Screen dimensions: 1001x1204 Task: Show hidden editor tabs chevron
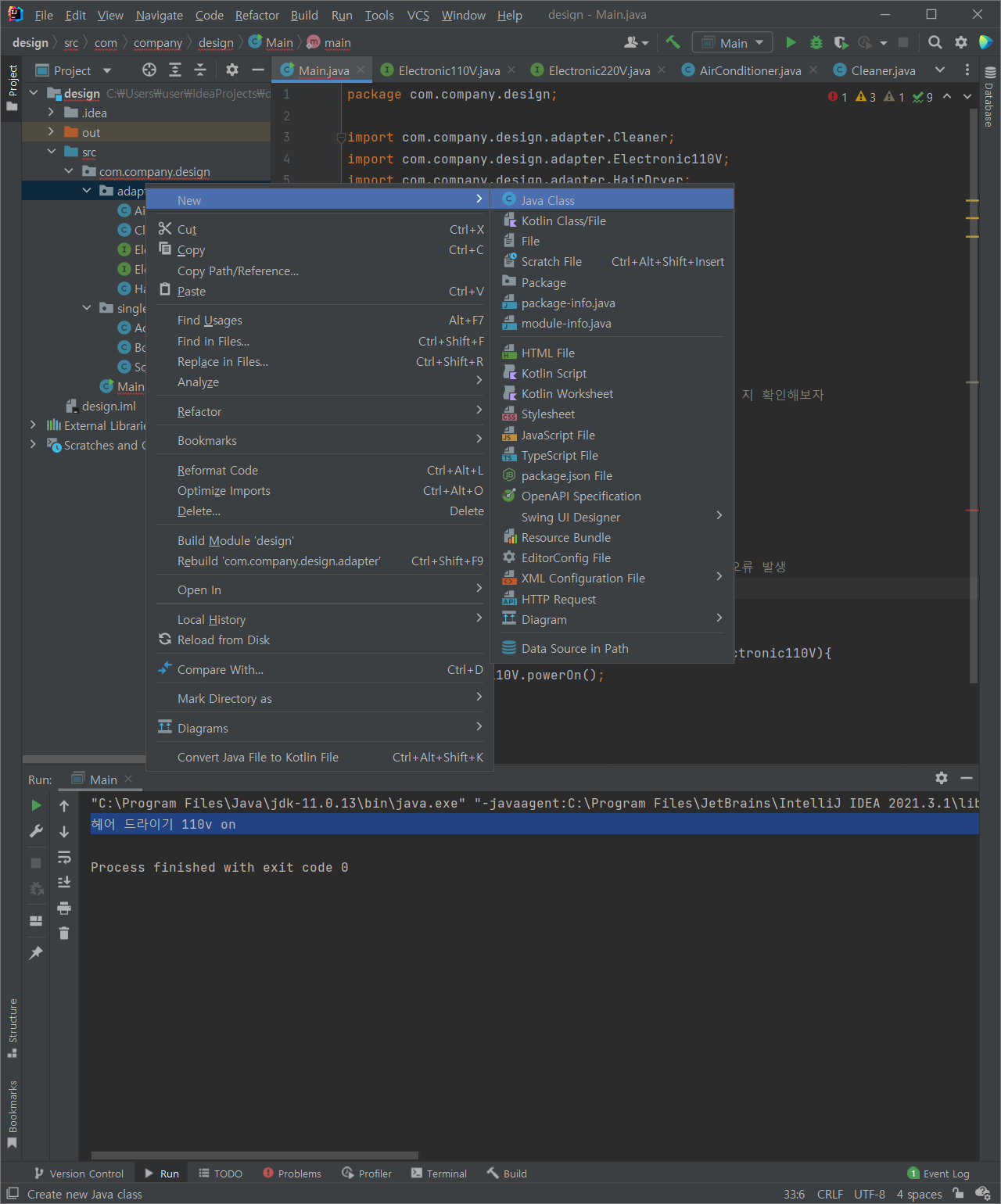click(x=940, y=70)
